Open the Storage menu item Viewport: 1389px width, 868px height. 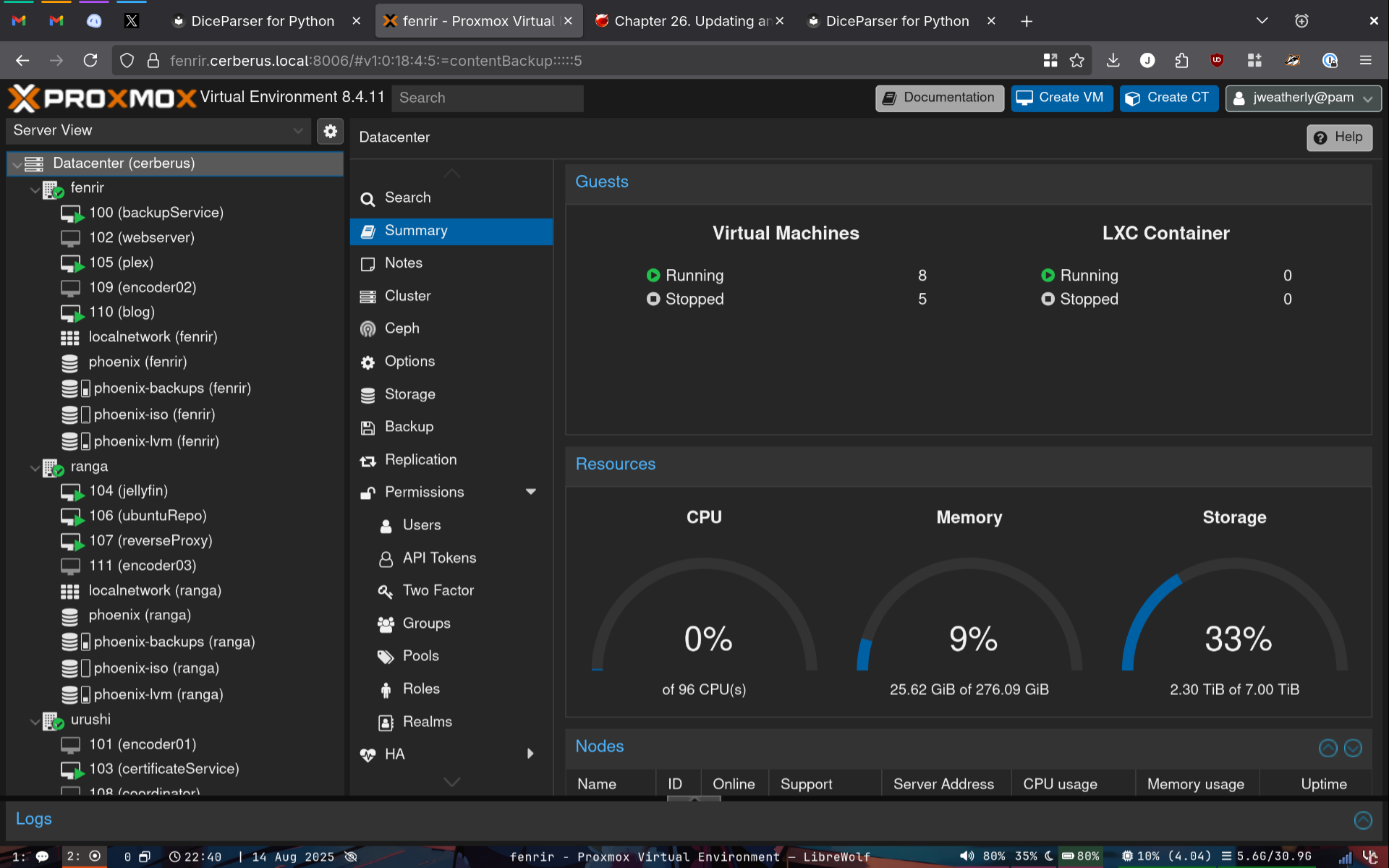451,395
